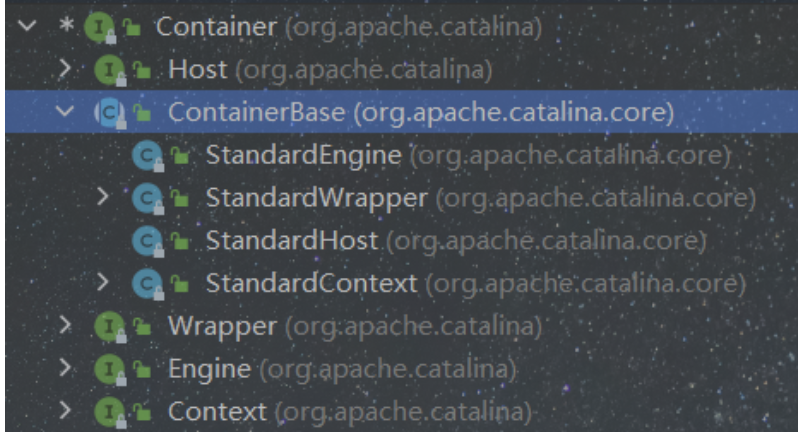Click the StandardContext class icon
This screenshot has width=798, height=432.
point(145,284)
